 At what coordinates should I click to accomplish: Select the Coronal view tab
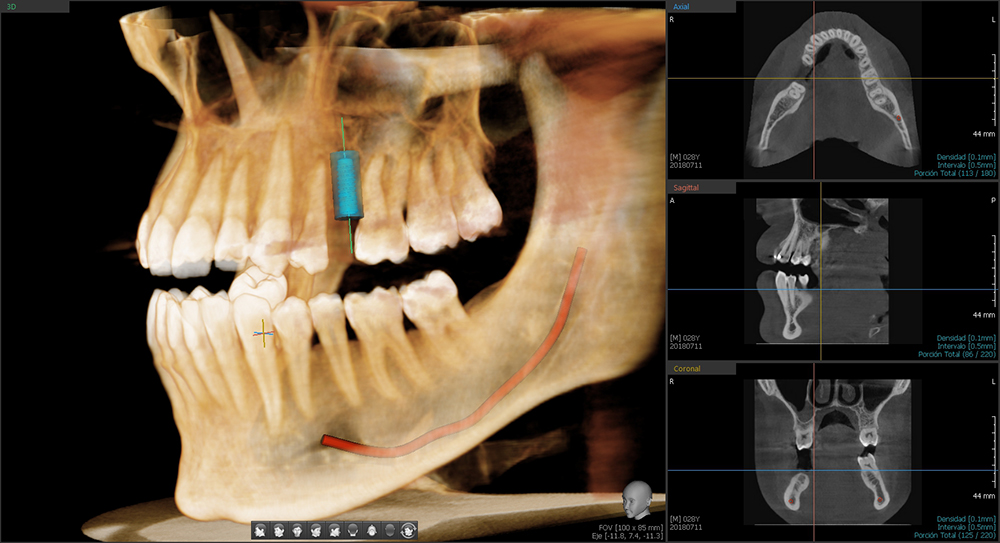690,368
